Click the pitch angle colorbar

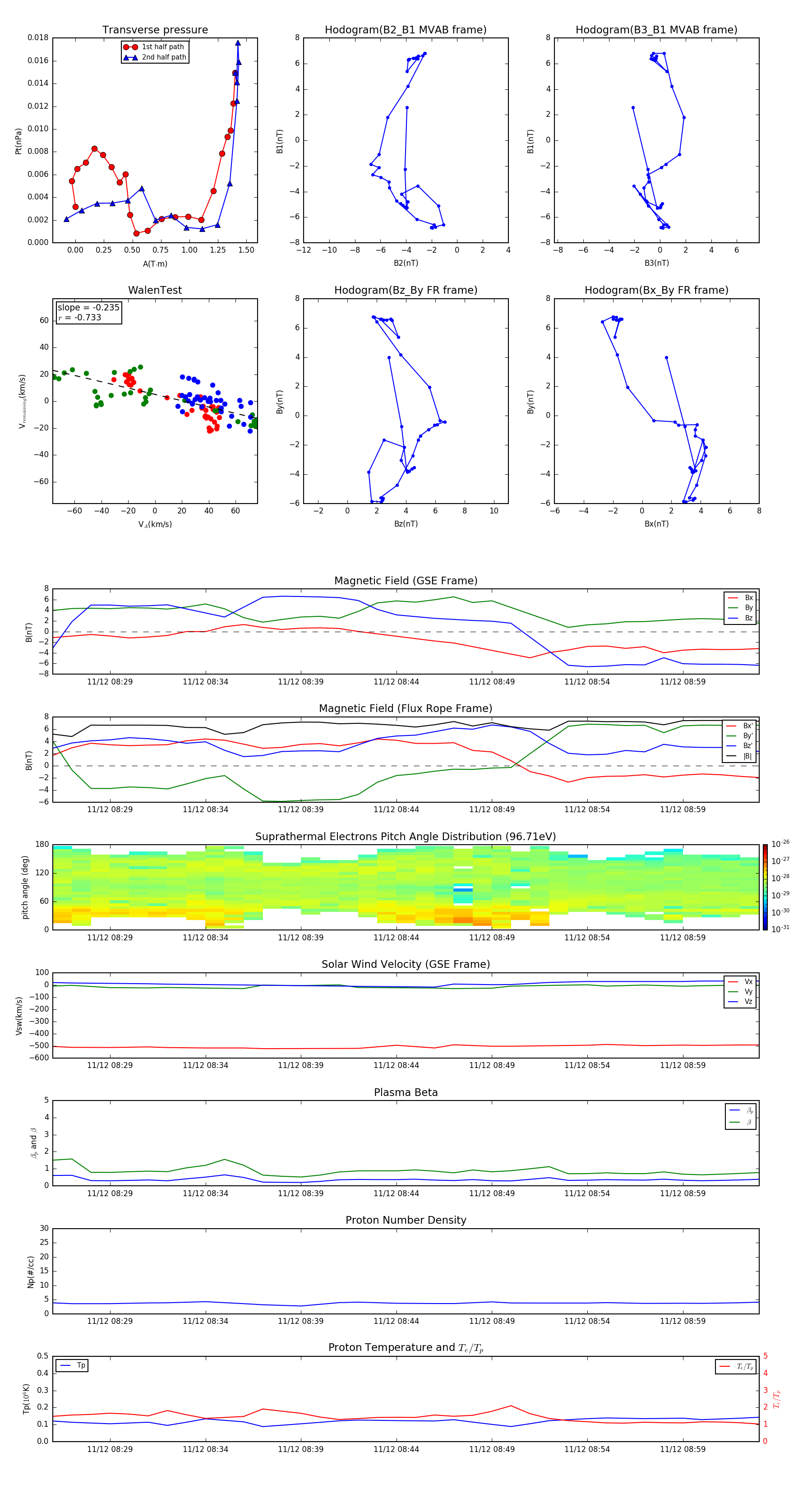point(765,887)
